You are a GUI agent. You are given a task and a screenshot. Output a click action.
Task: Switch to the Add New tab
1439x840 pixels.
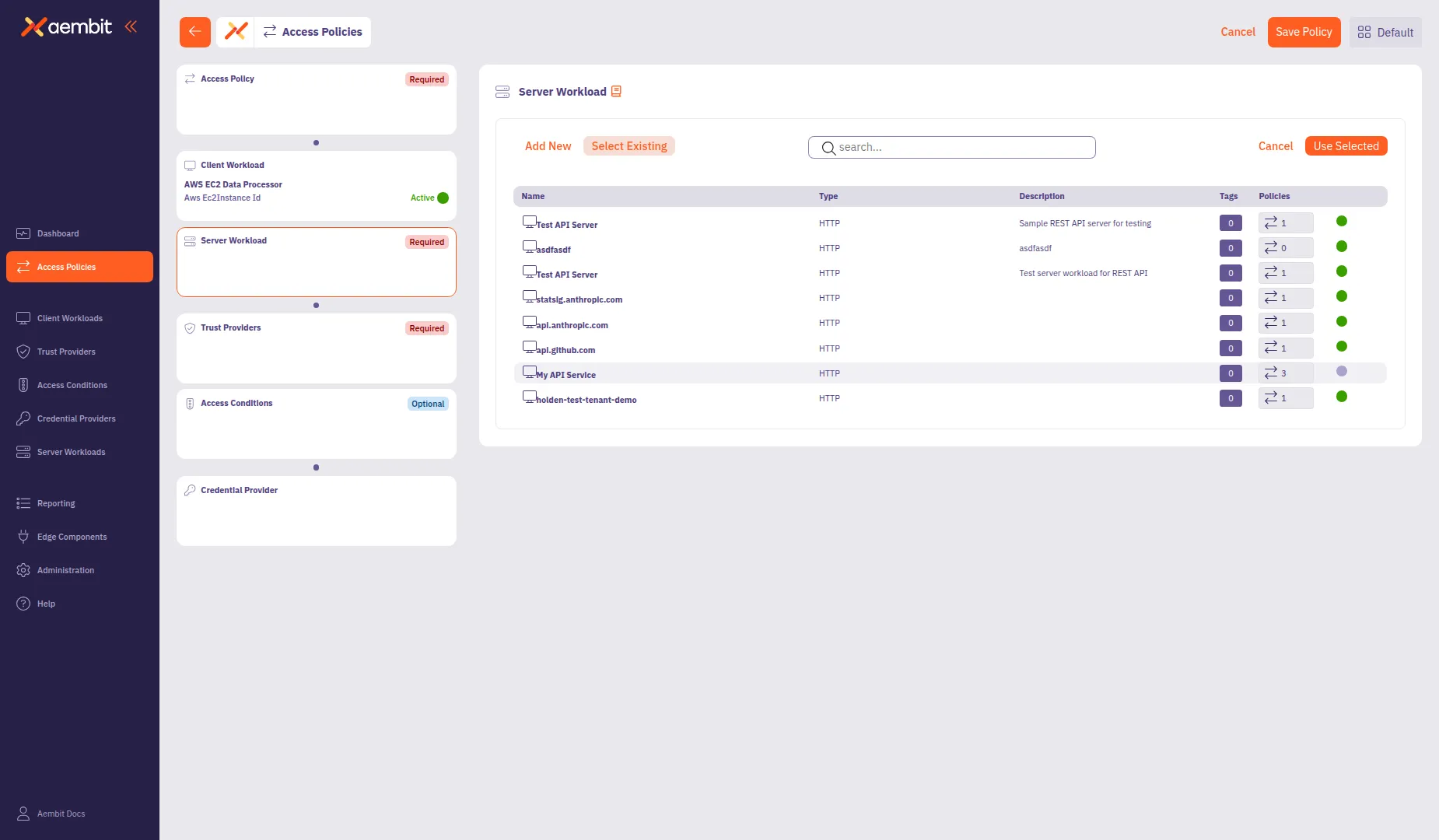[548, 146]
